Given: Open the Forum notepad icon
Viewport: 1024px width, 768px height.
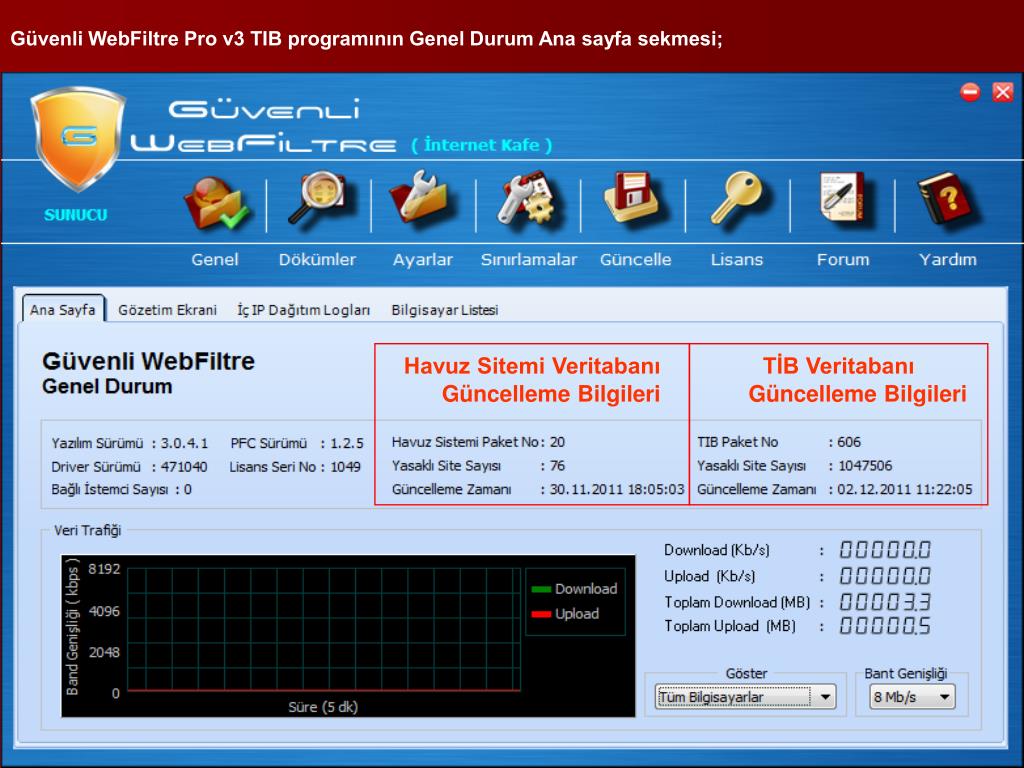Looking at the screenshot, I should pyautogui.click(x=842, y=198).
